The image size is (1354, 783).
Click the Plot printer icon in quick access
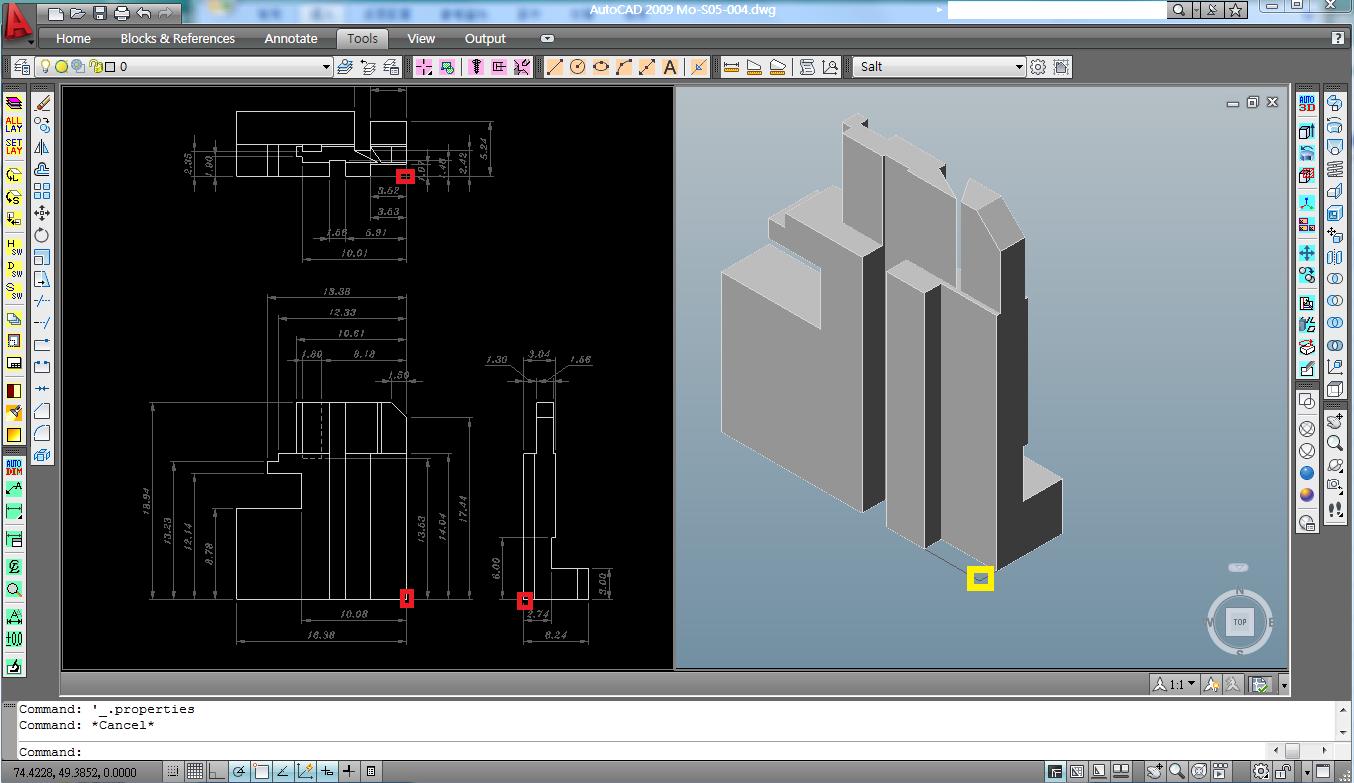122,13
